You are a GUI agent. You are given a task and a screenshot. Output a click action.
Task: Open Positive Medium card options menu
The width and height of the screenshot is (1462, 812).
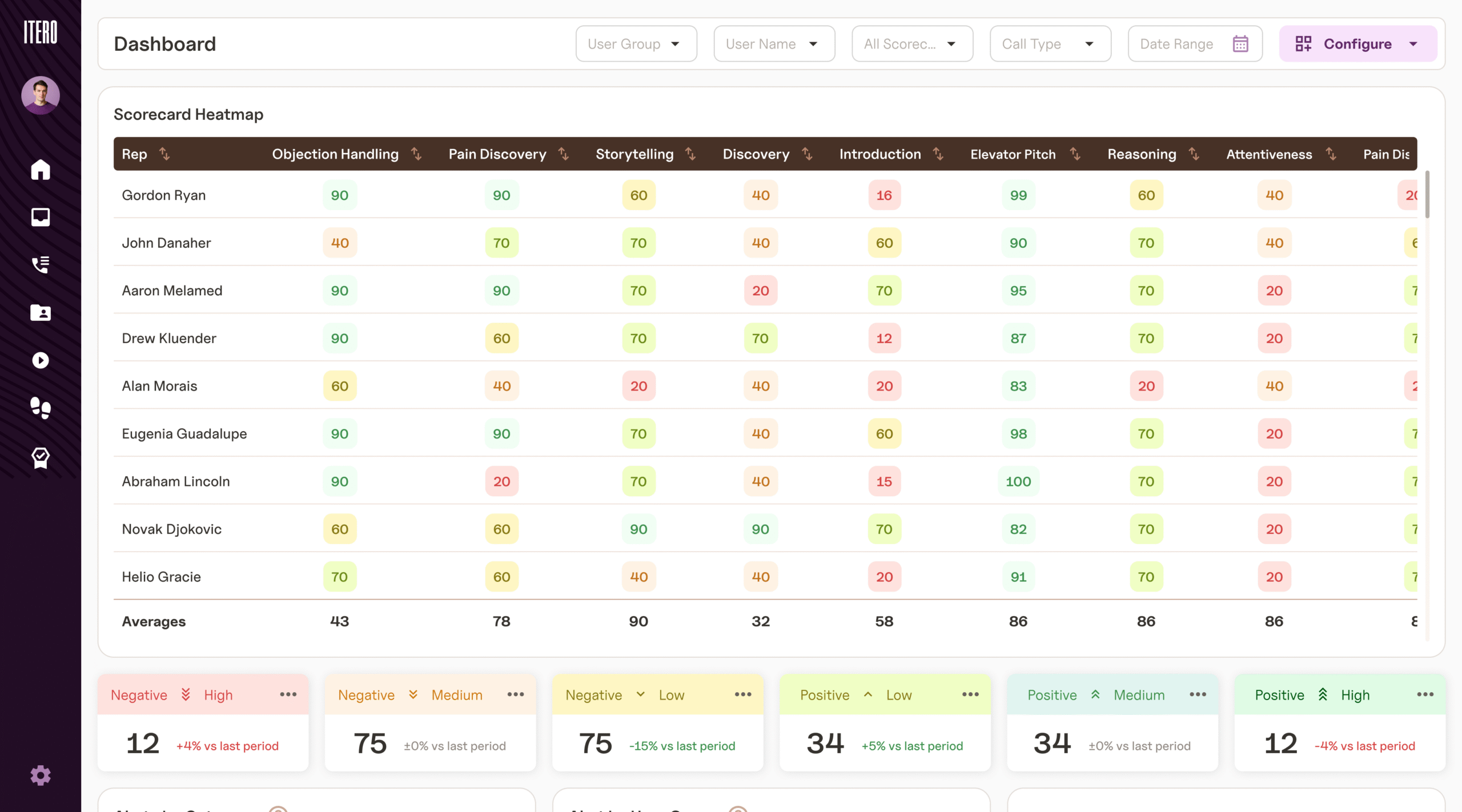1198,694
